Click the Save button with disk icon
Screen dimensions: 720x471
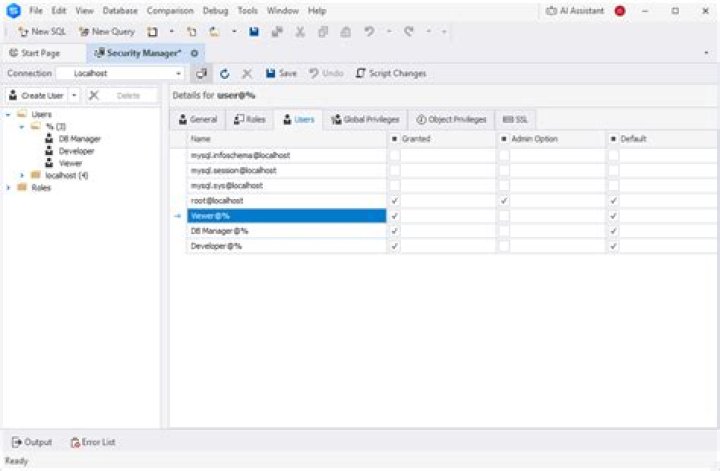(x=281, y=73)
